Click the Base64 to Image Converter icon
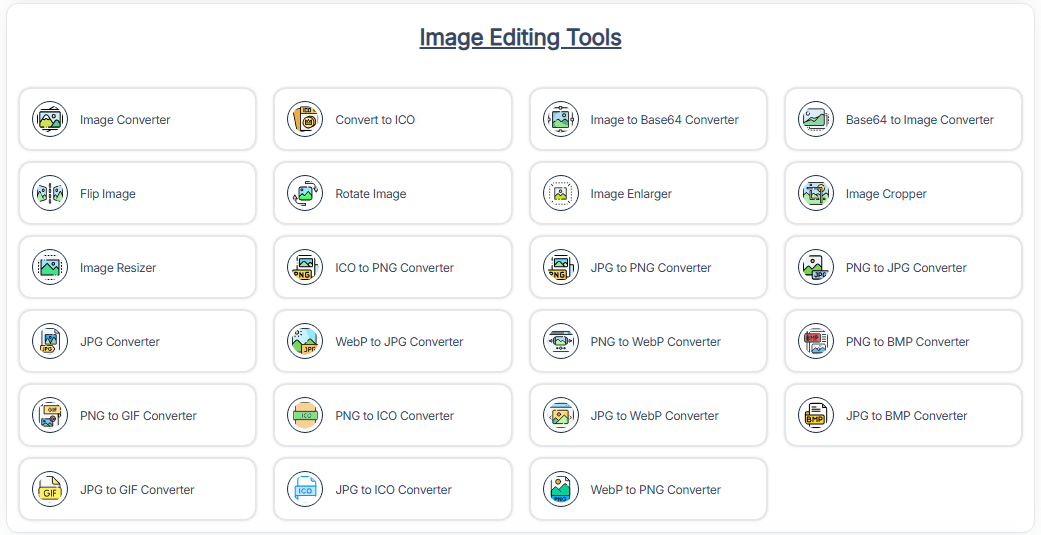1041x535 pixels. [816, 119]
